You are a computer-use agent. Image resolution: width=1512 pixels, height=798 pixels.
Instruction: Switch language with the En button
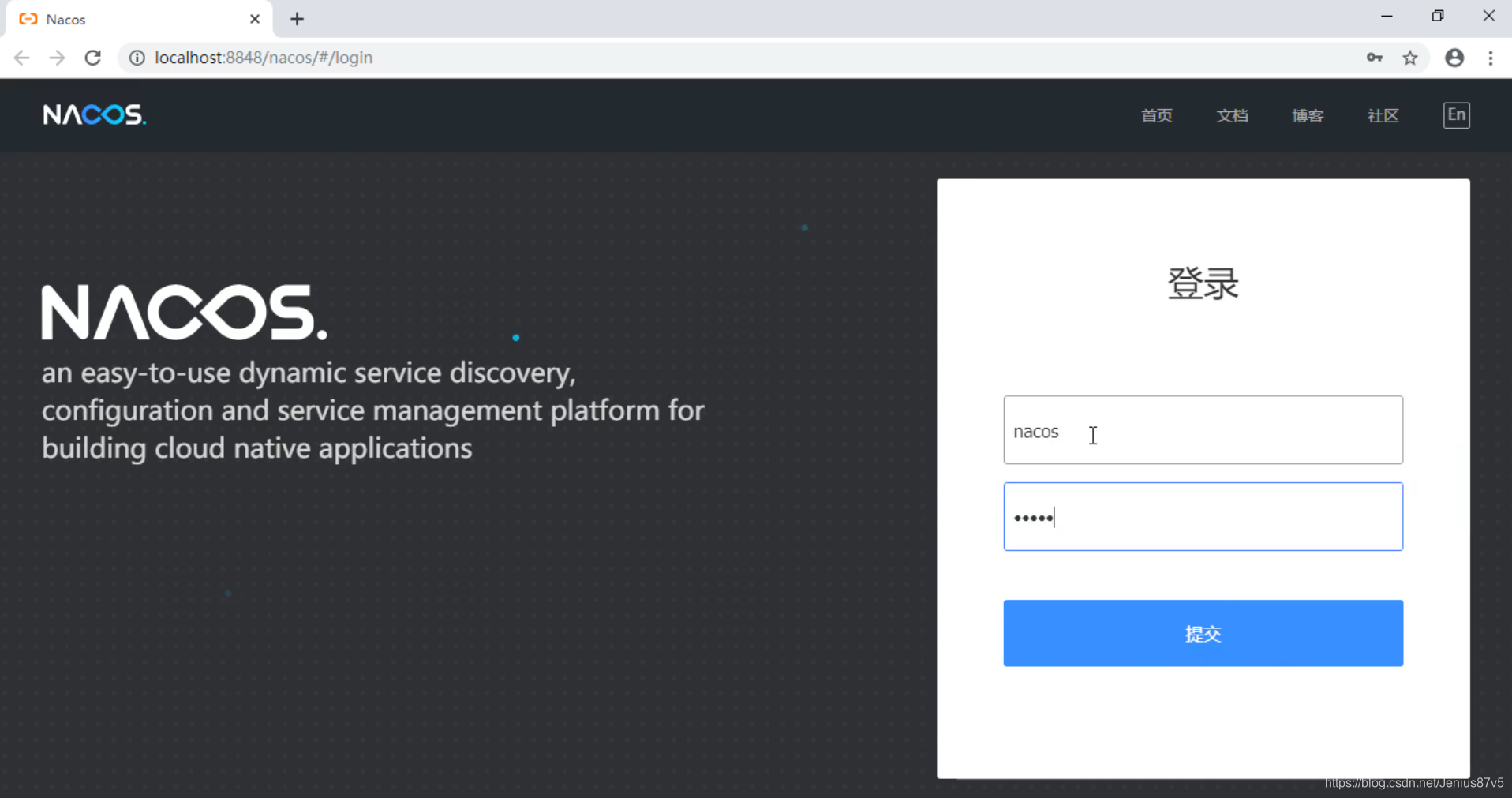(1457, 115)
